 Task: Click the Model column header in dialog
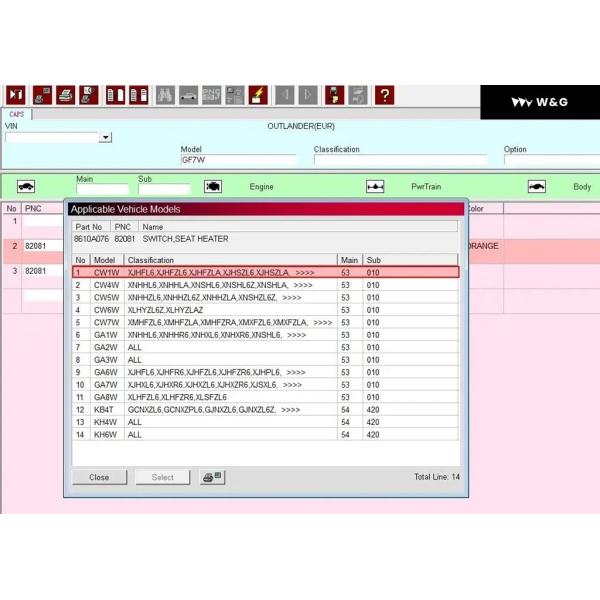pyautogui.click(x=107, y=260)
